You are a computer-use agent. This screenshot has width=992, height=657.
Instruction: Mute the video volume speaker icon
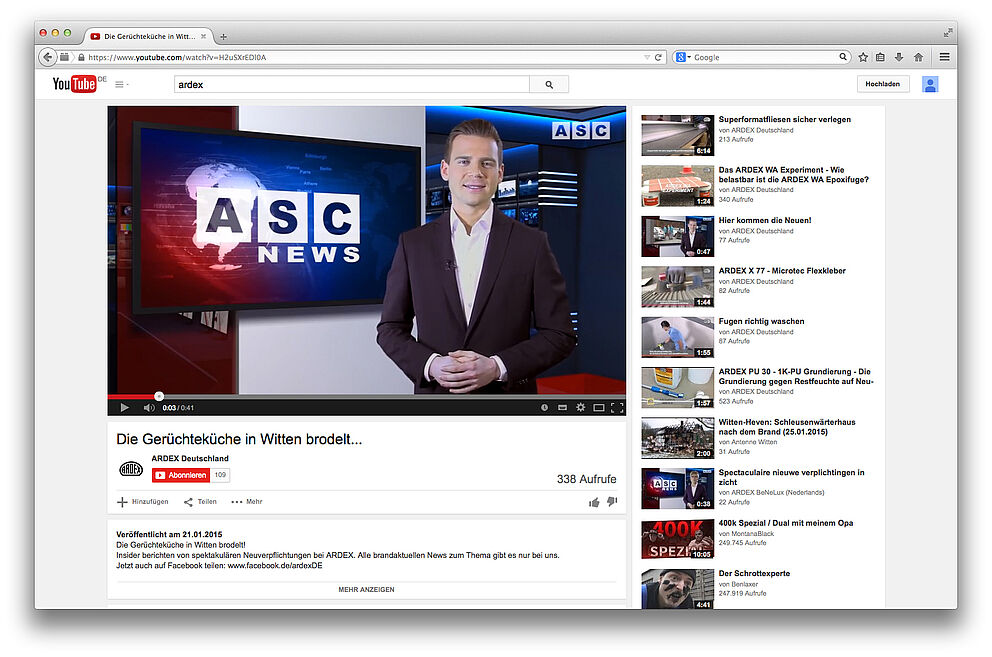click(148, 408)
